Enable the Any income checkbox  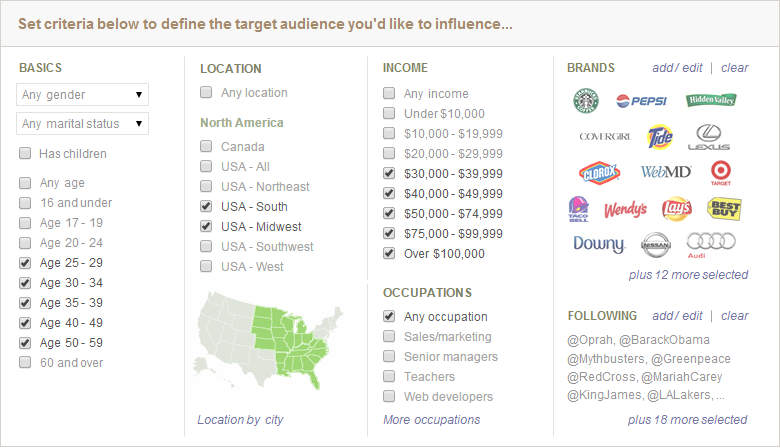[389, 93]
